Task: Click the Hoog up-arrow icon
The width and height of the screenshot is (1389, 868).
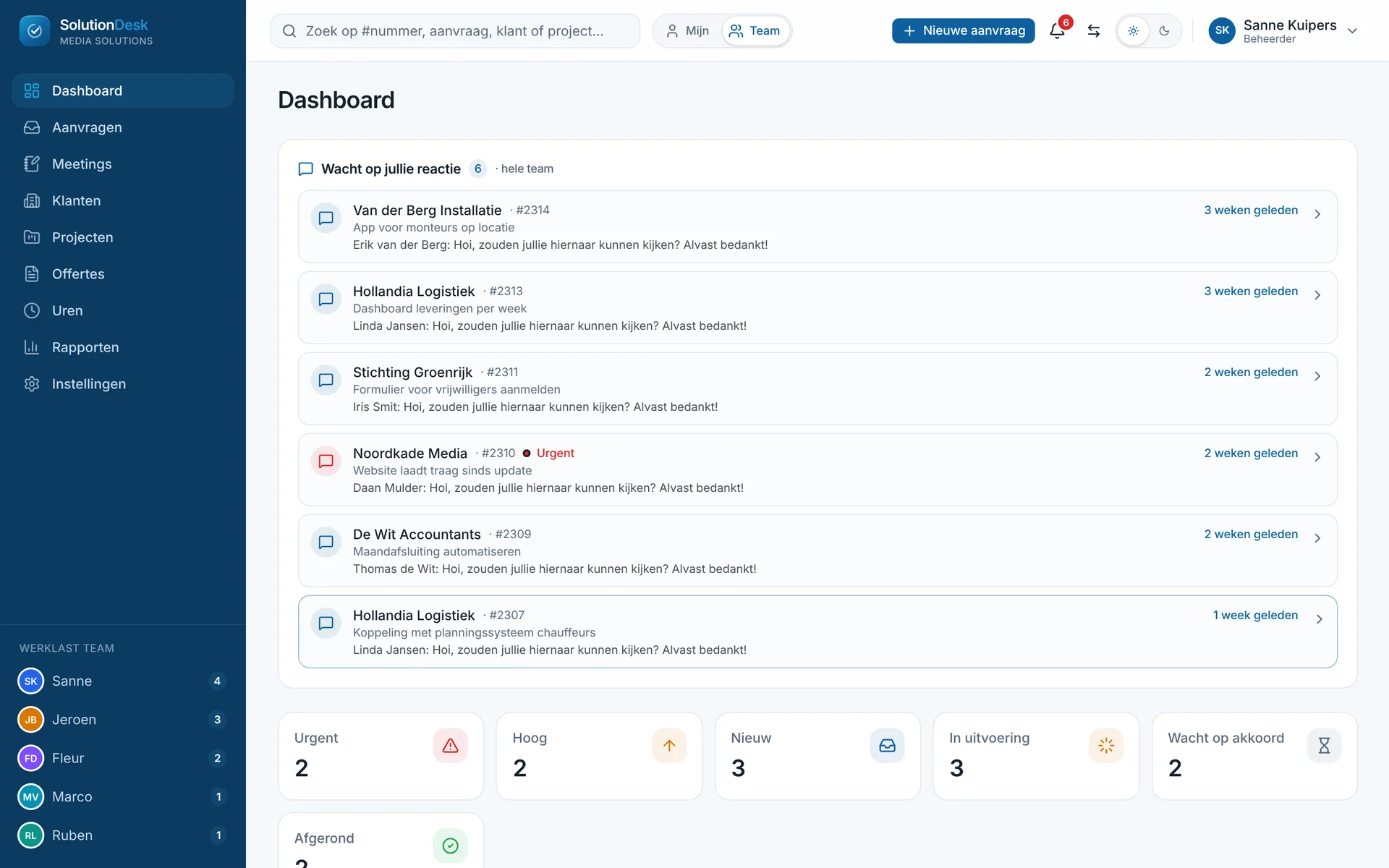Action: [669, 745]
